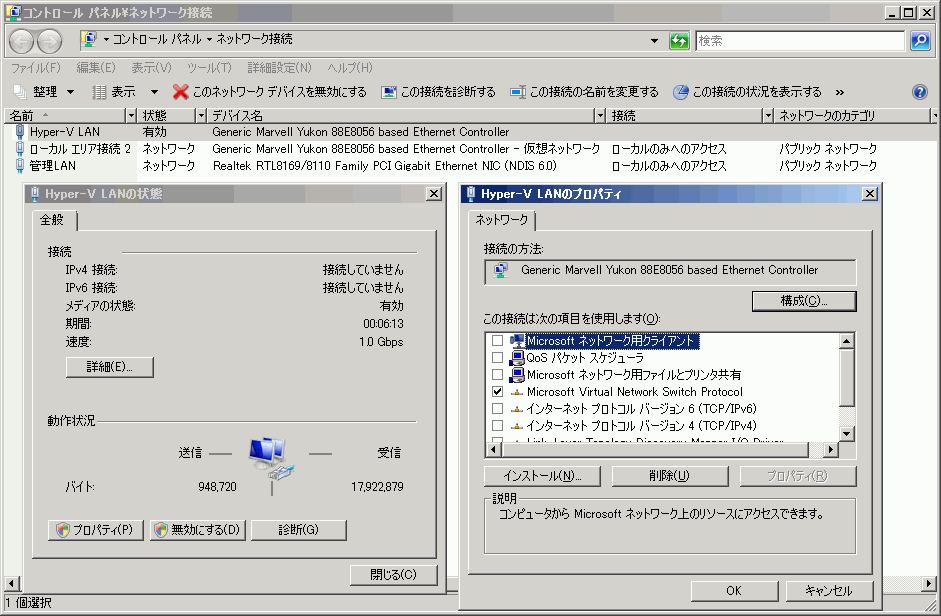Click the help question mark icon
Image resolution: width=941 pixels, height=616 pixels.
[920, 92]
